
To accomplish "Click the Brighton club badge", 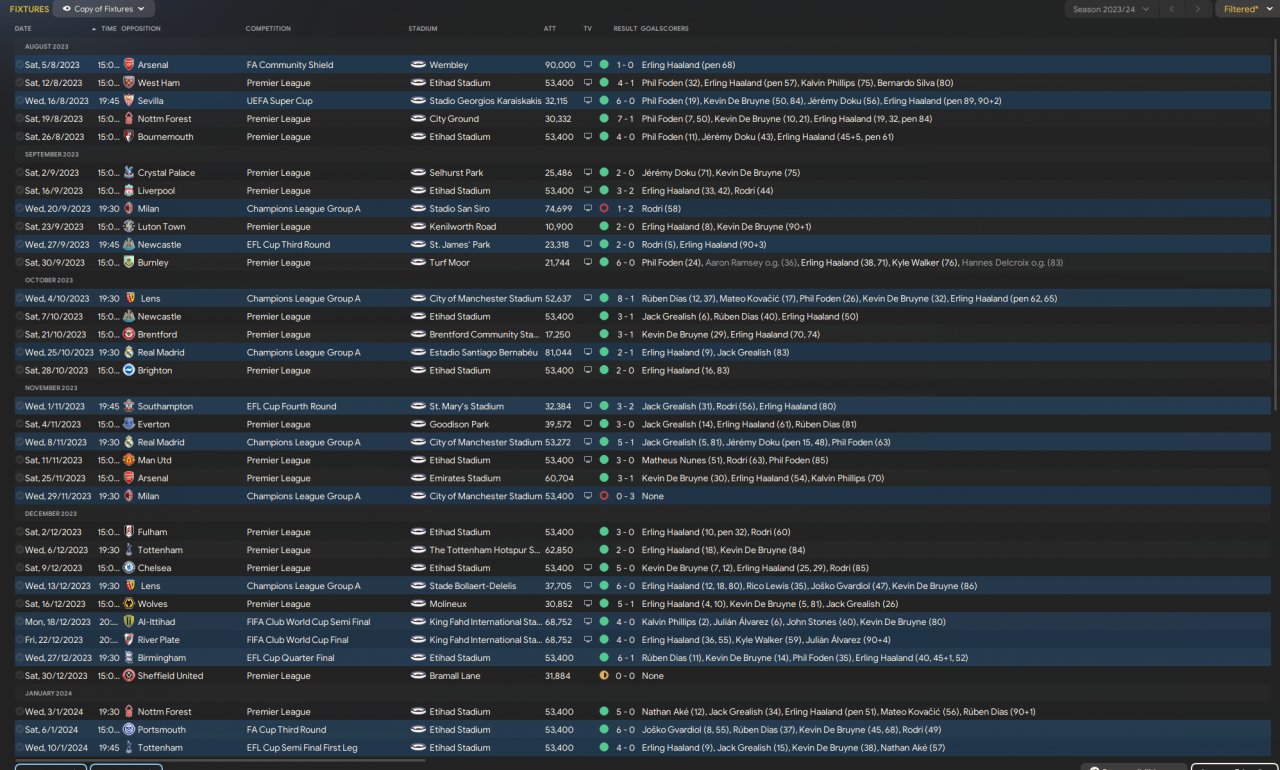I will [129, 371].
